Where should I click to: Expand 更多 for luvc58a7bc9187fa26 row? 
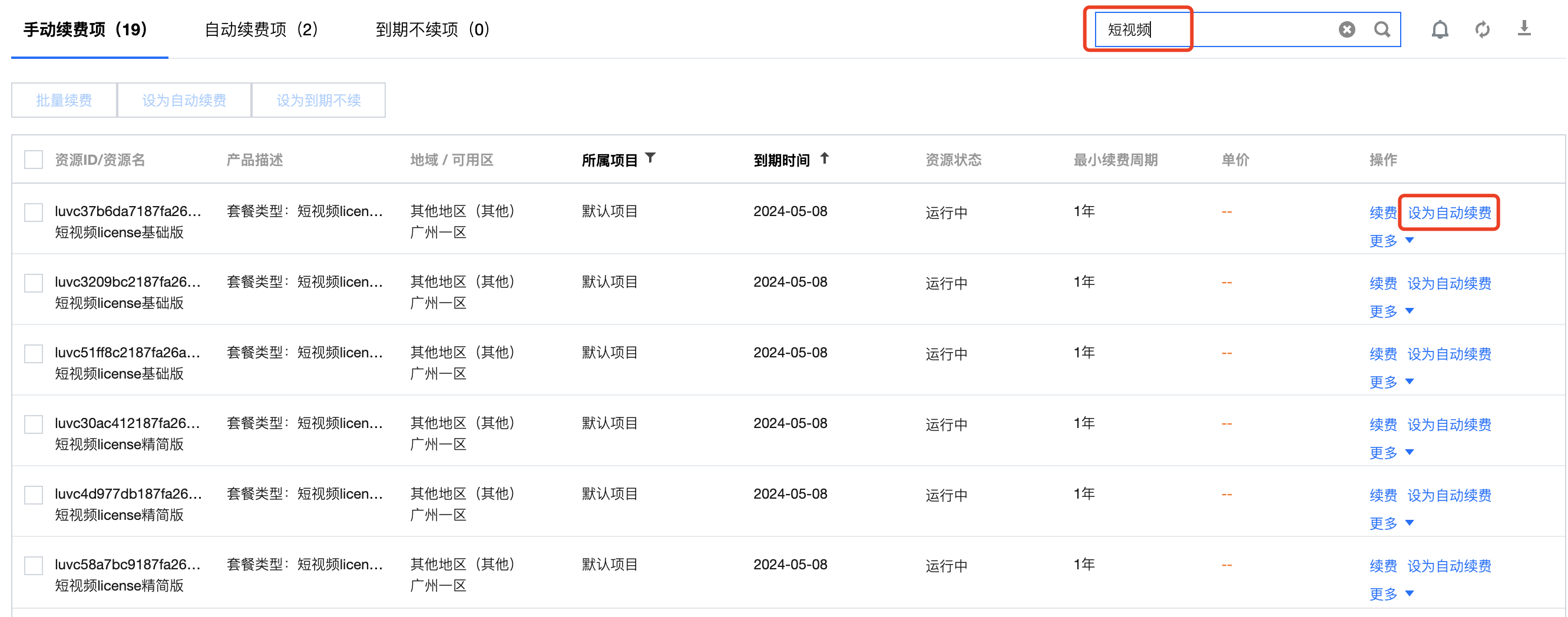tap(1391, 594)
